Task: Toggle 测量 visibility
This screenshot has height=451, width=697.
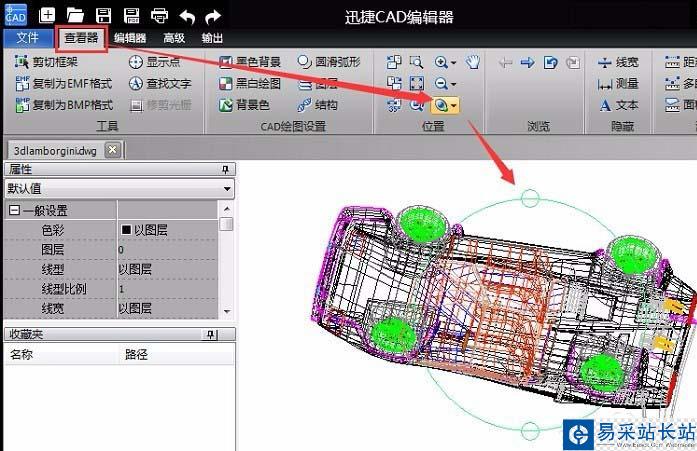Action: point(618,84)
